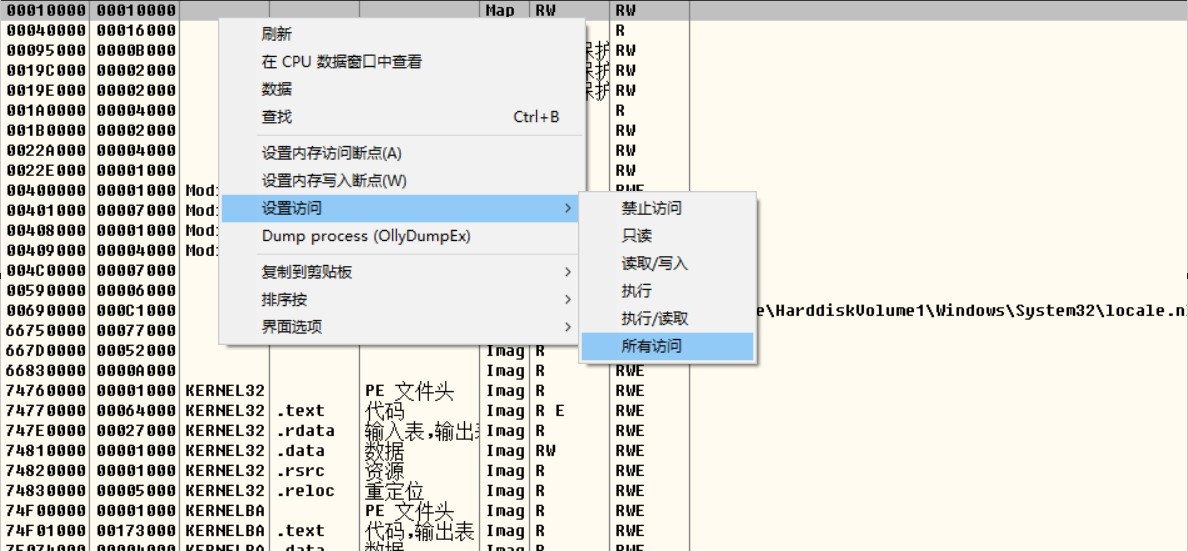Open the 设置访问 submenu entry
Screen dimensions: 1188x551
(402, 208)
